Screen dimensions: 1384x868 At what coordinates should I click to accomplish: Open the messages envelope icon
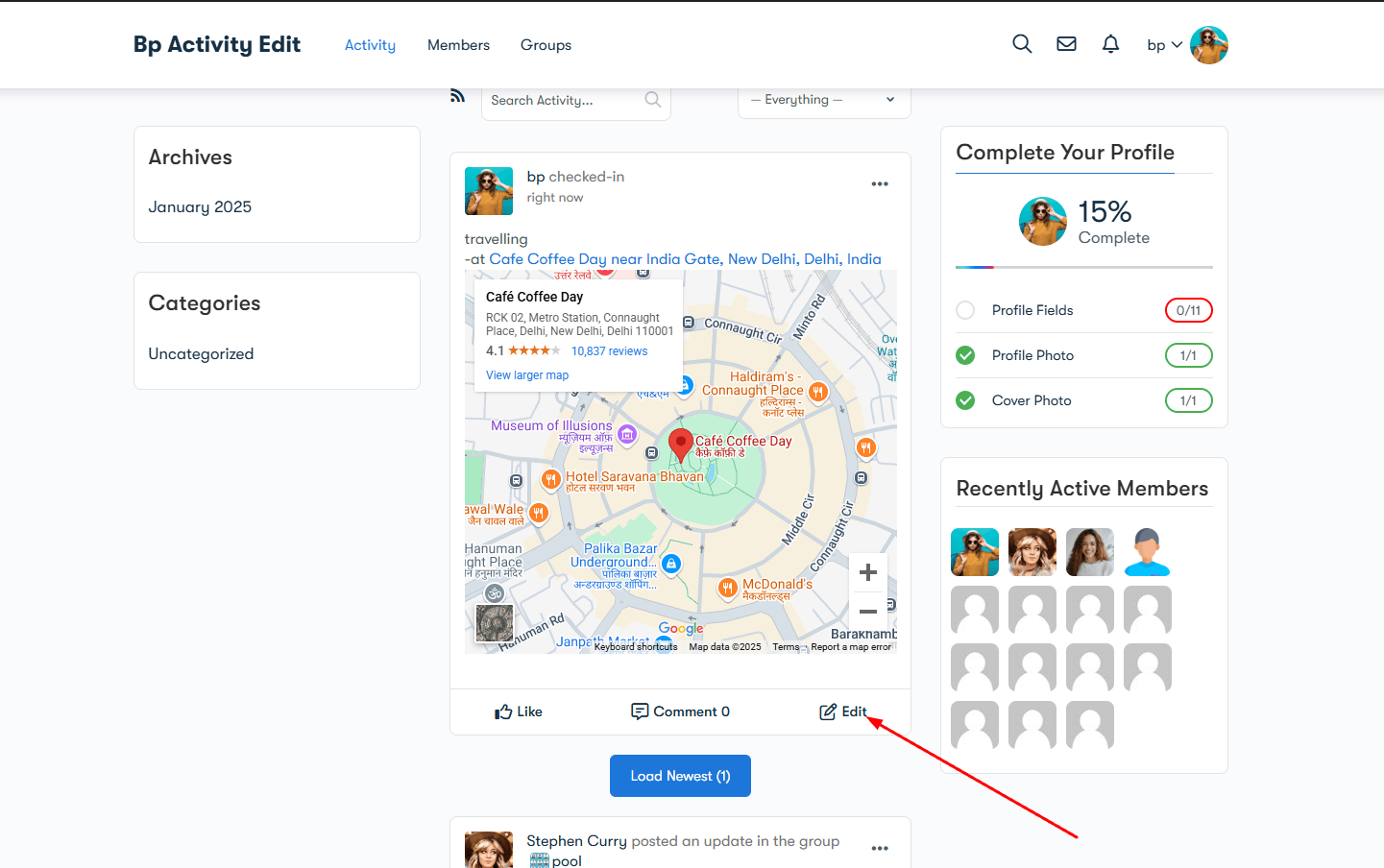click(1066, 44)
